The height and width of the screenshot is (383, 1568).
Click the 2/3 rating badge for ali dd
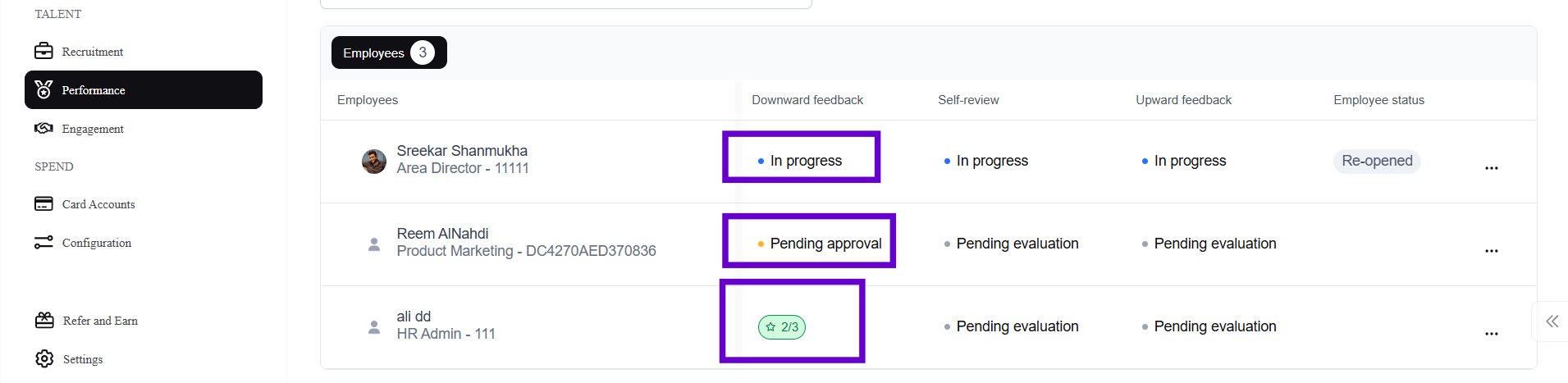782,327
